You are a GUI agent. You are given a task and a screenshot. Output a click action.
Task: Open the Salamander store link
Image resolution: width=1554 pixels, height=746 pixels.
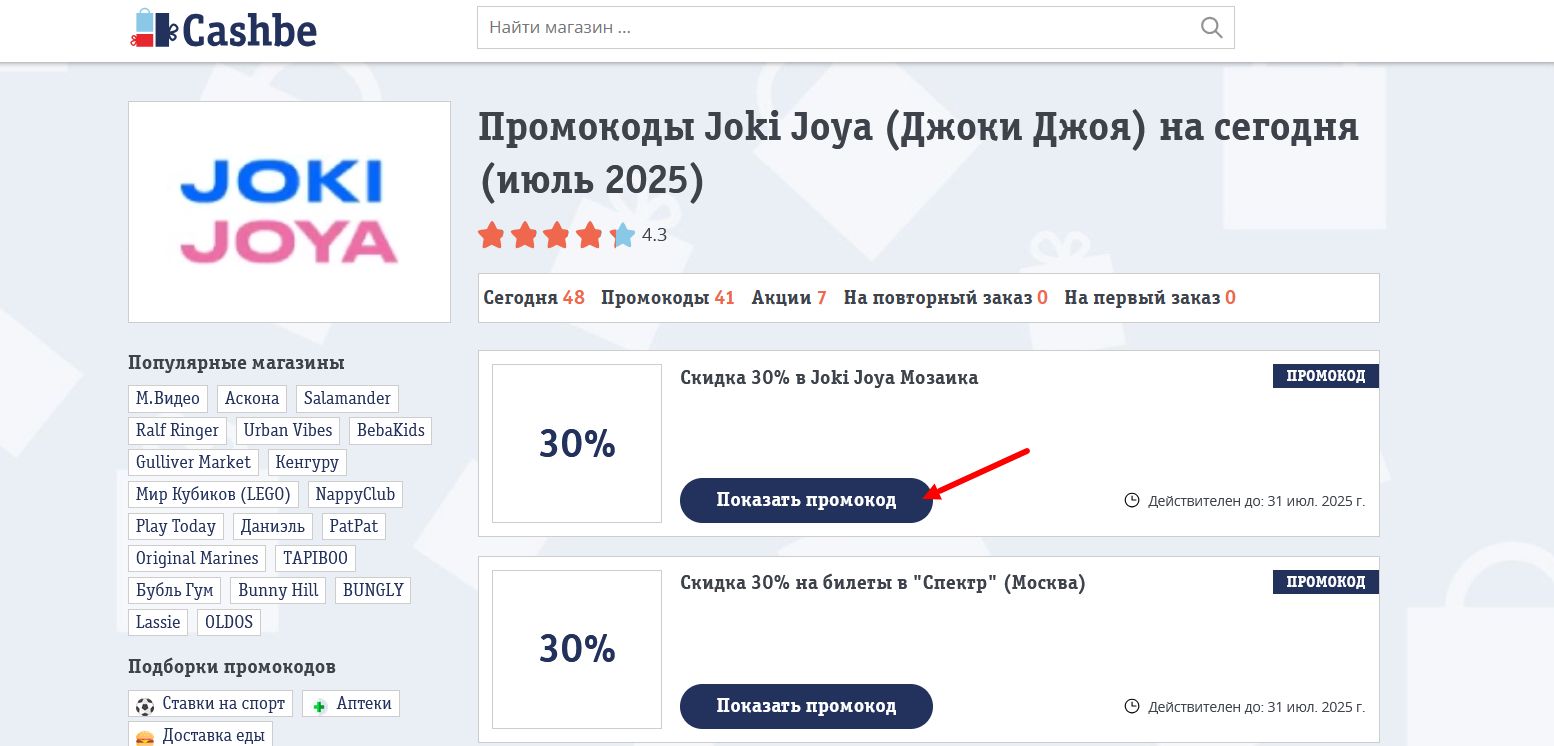tap(347, 398)
